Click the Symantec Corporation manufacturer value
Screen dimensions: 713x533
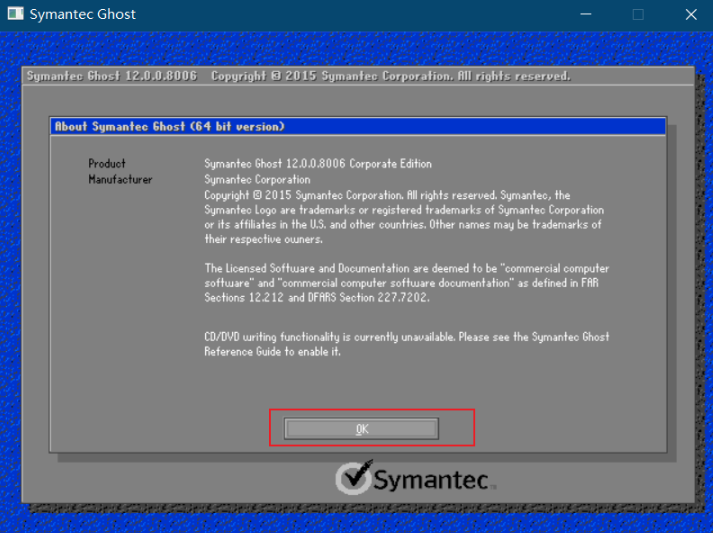pos(257,180)
